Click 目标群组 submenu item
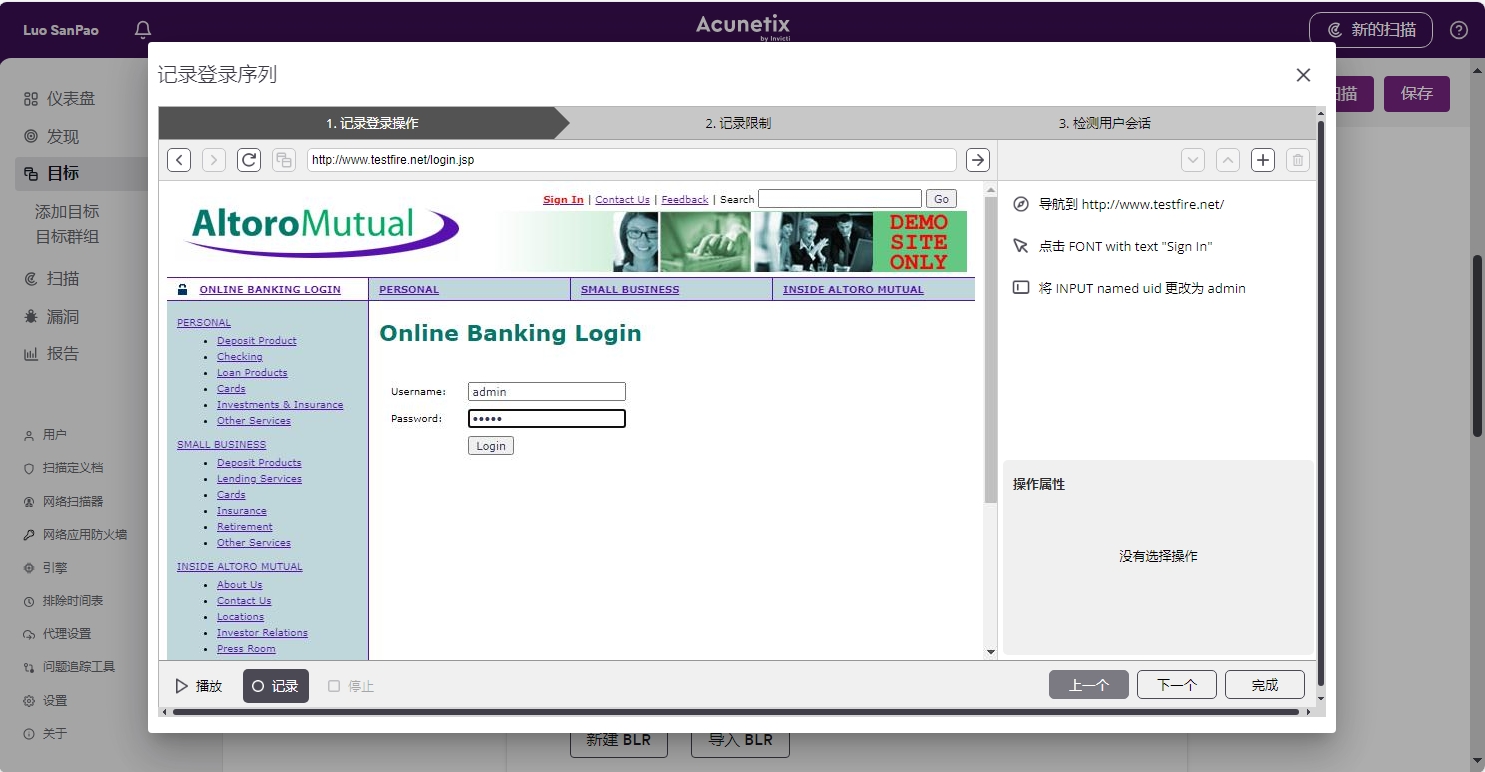Viewport: 1485px width, 772px height. pyautogui.click(x=67, y=237)
